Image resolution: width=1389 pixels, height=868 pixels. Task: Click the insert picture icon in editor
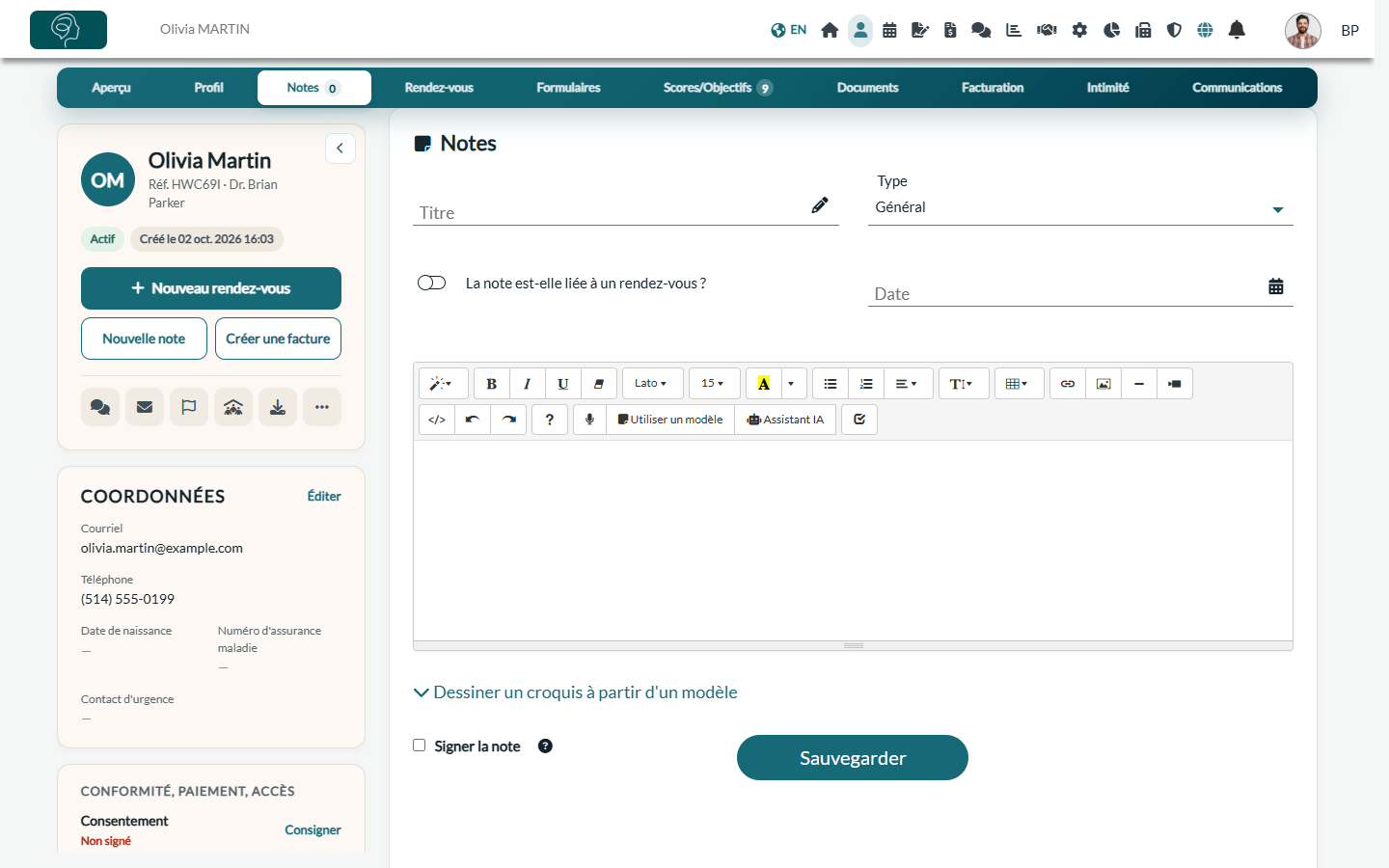coord(1103,384)
